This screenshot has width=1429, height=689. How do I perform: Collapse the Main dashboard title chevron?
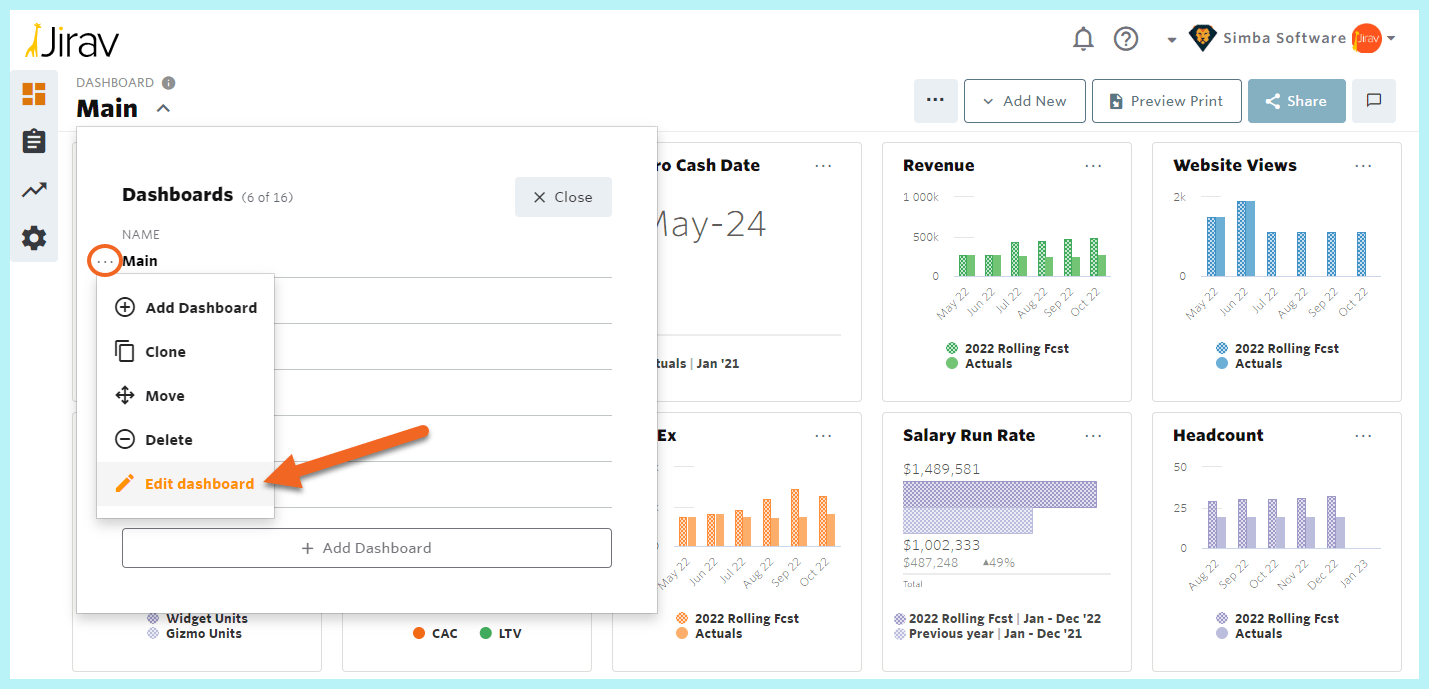coord(160,108)
